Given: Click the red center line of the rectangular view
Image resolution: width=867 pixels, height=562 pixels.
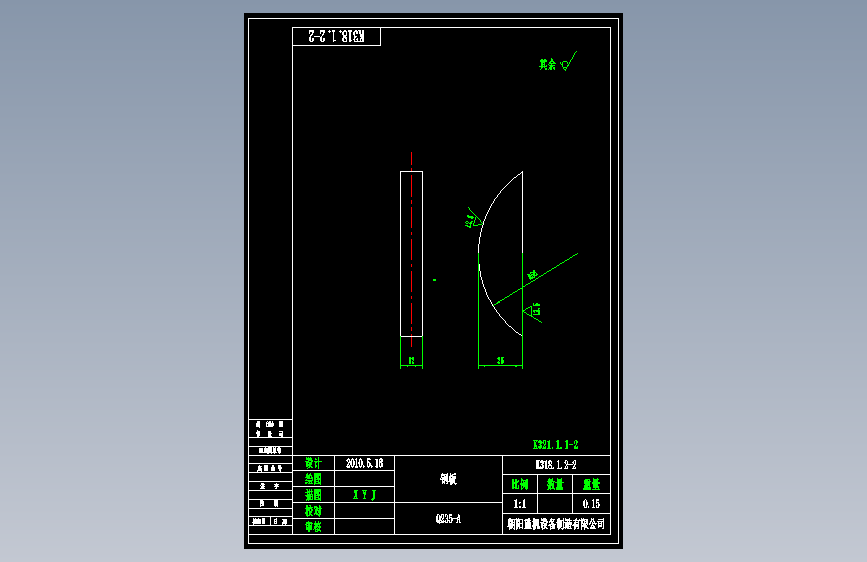Looking at the screenshot, I should (411, 249).
